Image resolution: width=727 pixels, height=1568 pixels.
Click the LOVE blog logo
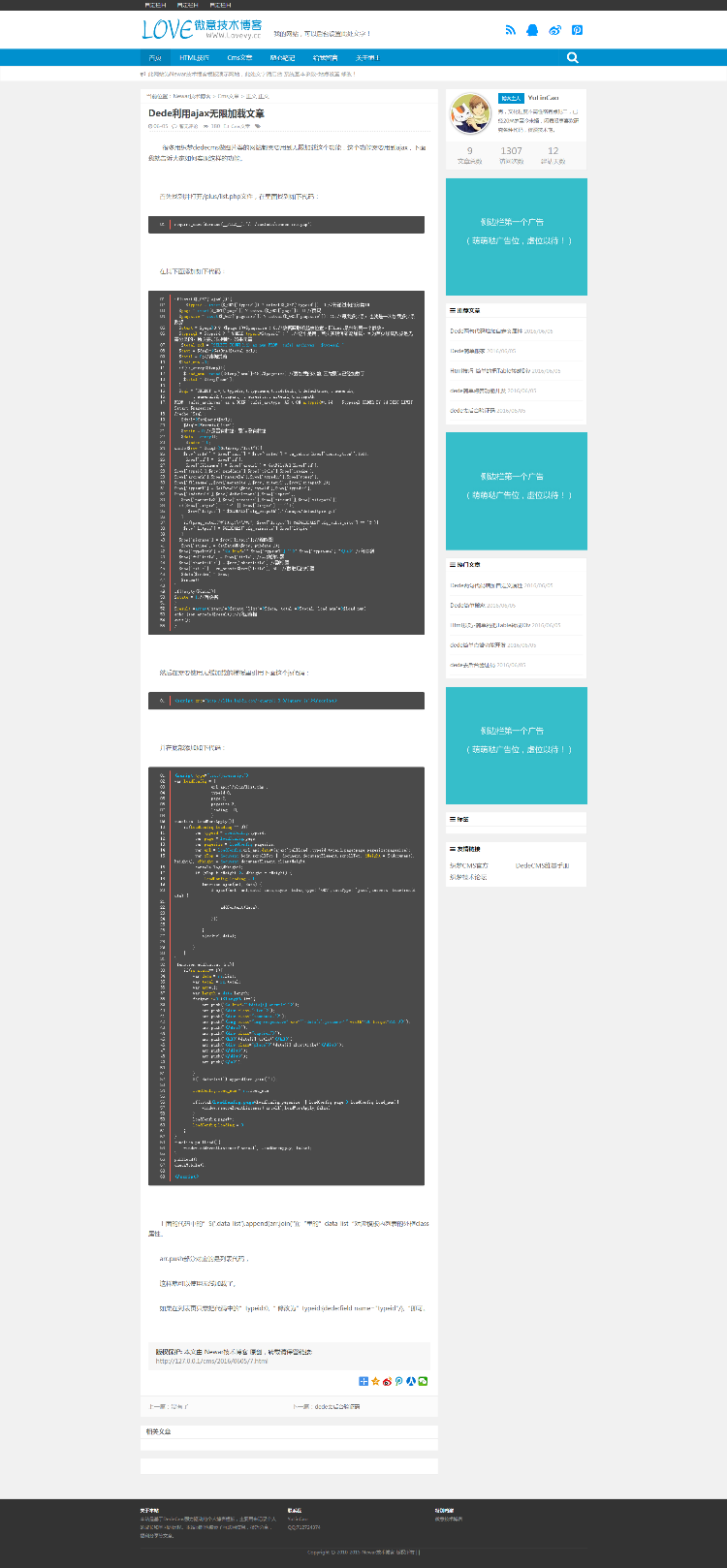coord(202,30)
